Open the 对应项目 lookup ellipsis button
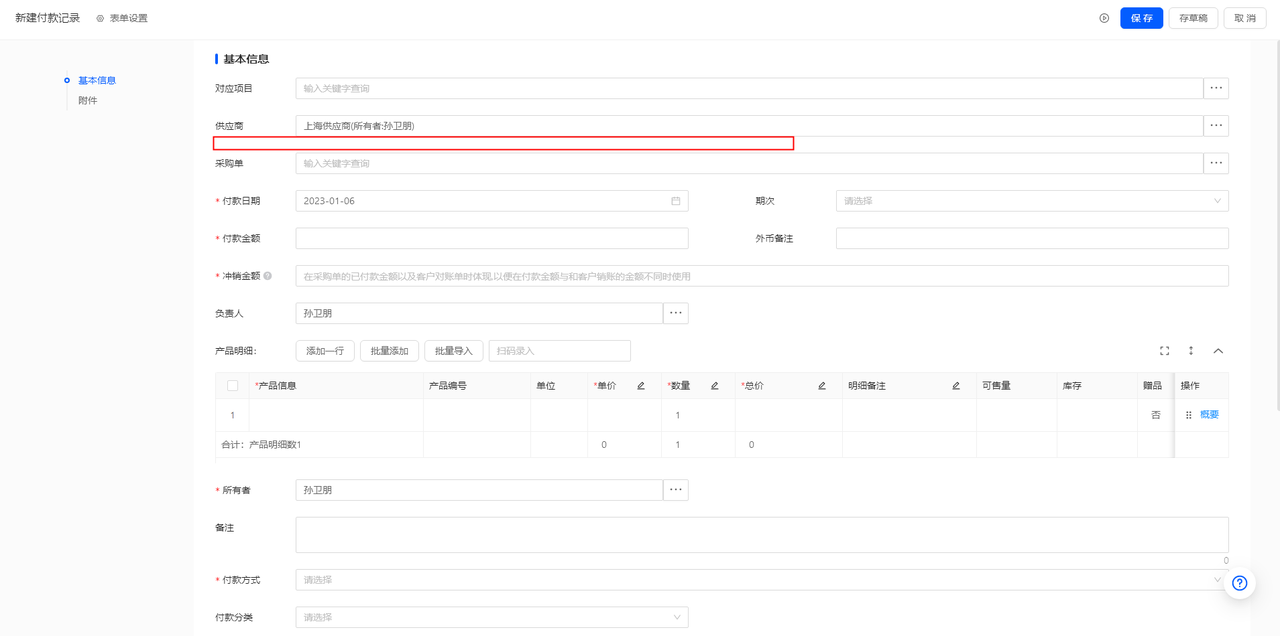The width and height of the screenshot is (1280, 636). 1216,88
